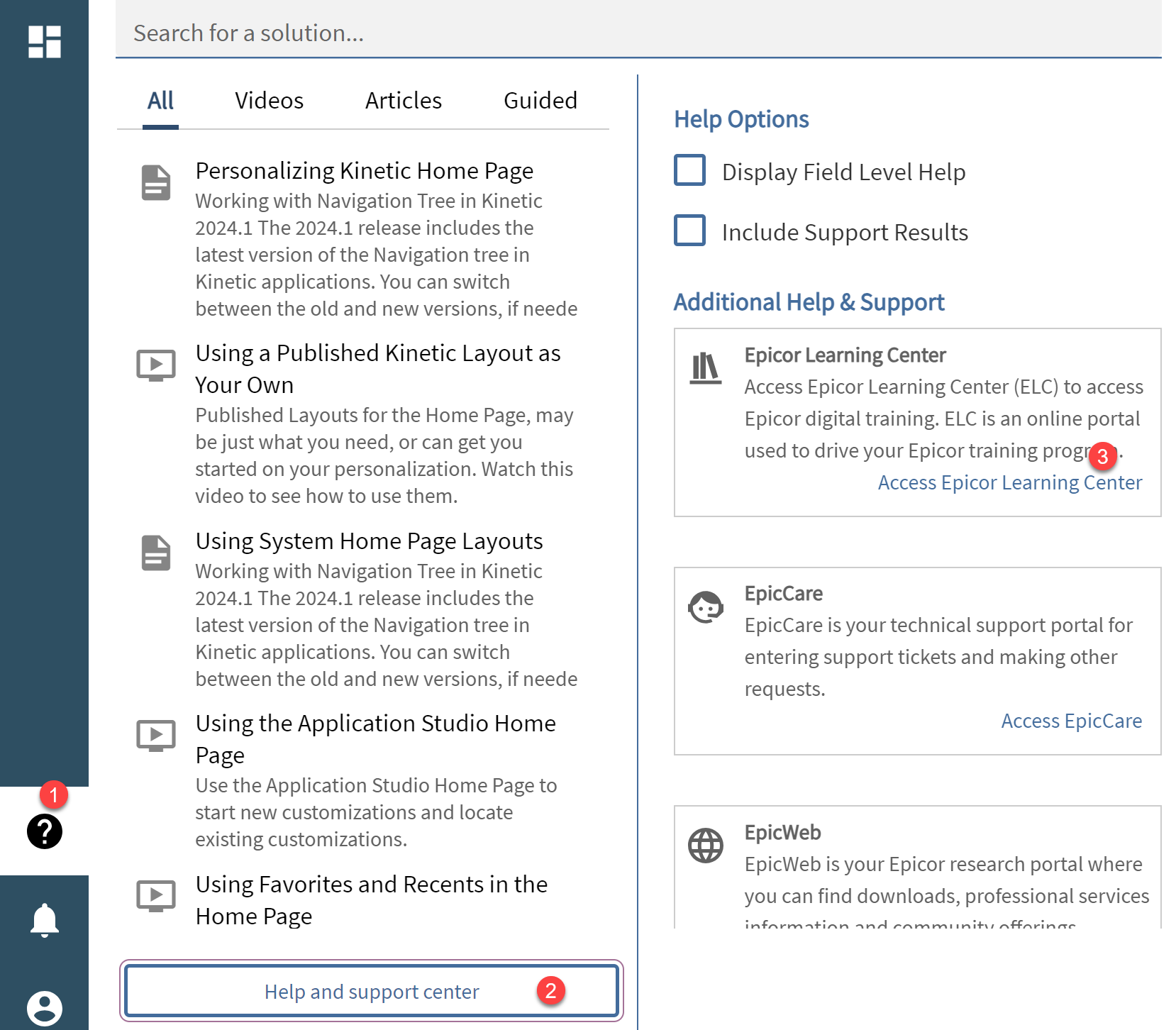This screenshot has width=1176, height=1030.
Task: Click video icon for Using a Published Kinetic Layout
Action: (x=156, y=365)
